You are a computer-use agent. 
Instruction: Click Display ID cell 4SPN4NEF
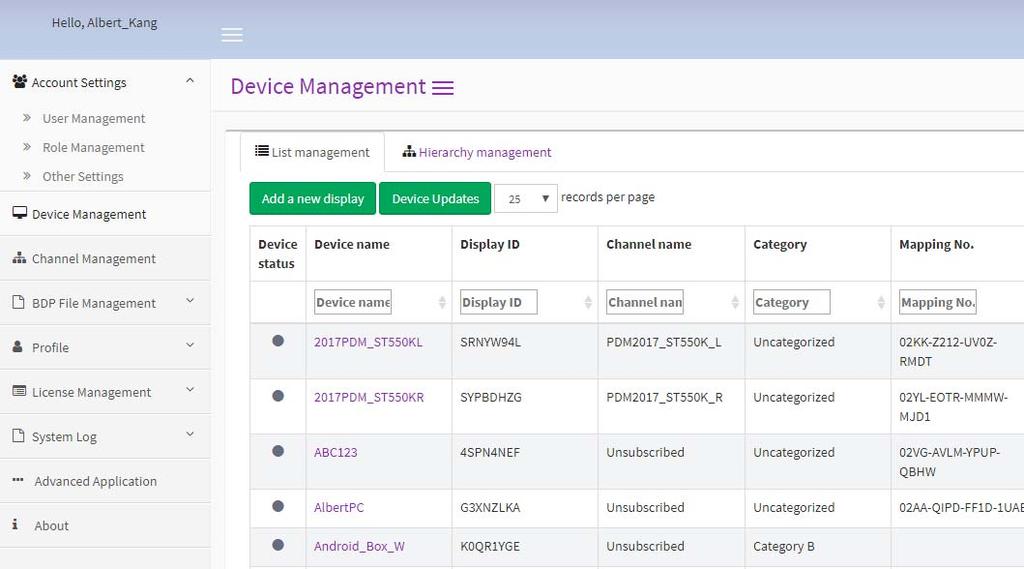[490, 452]
